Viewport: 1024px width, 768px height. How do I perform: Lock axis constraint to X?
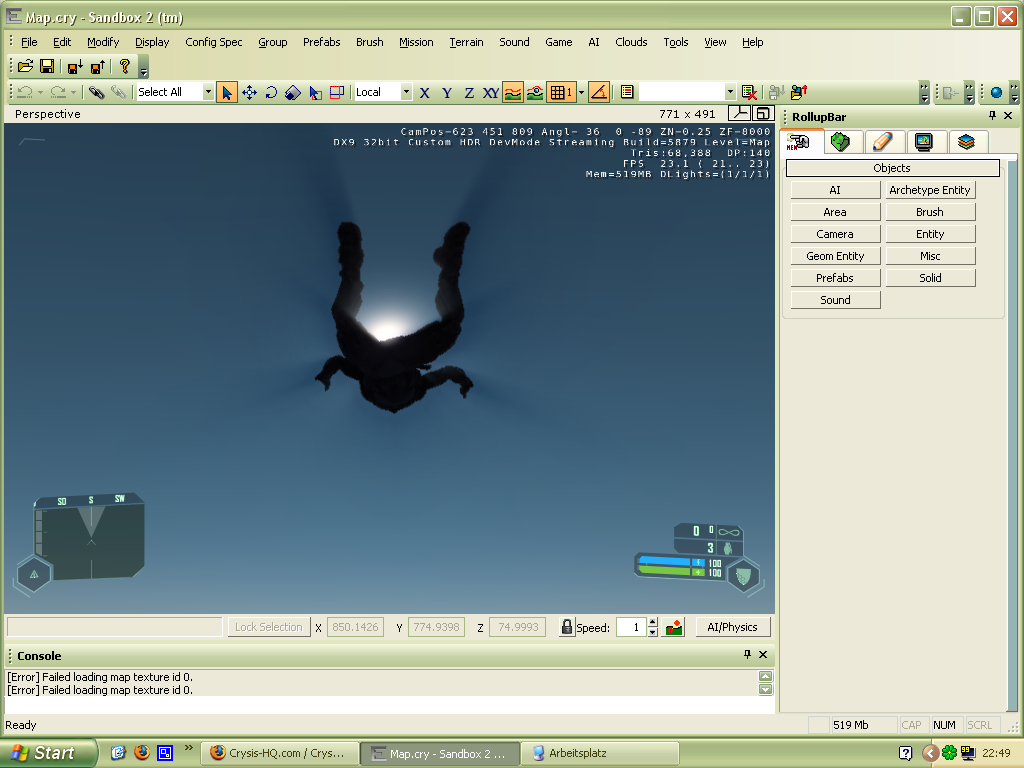click(424, 92)
